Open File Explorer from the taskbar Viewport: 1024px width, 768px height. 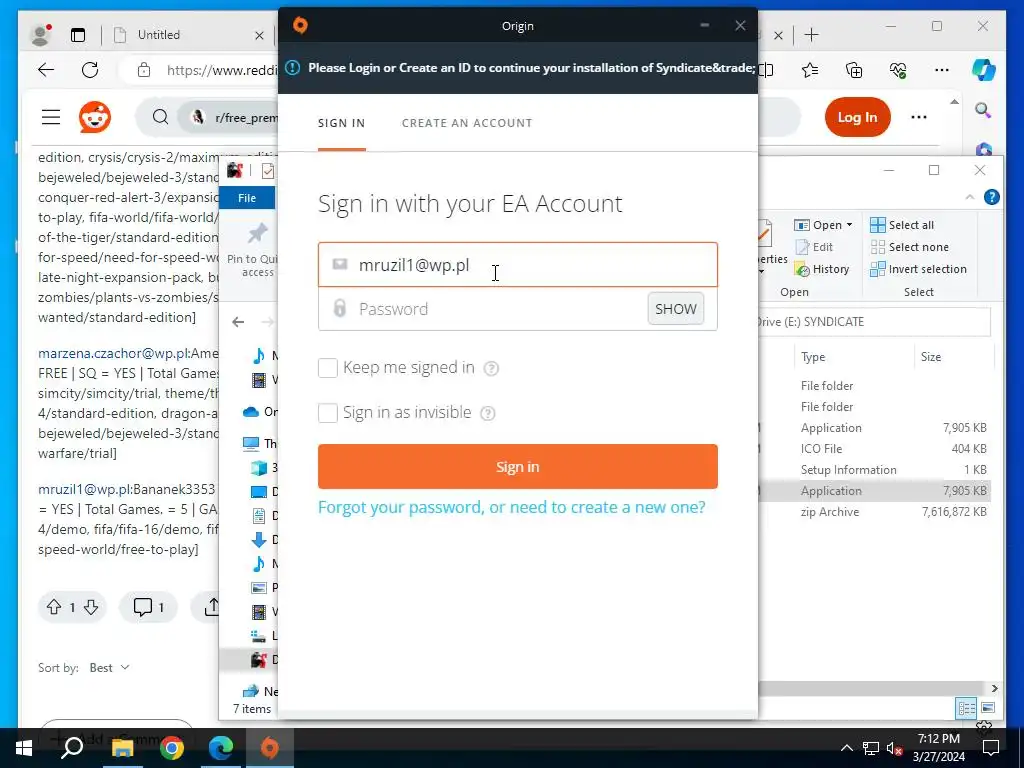pyautogui.click(x=122, y=747)
